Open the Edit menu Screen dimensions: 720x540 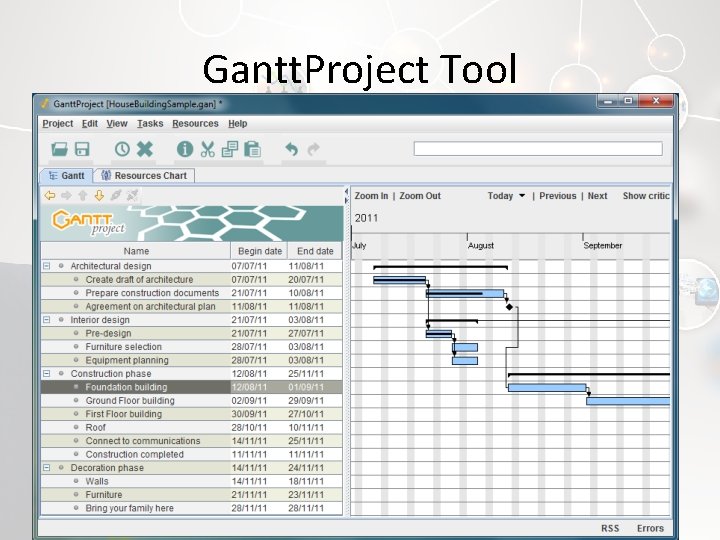coord(90,124)
